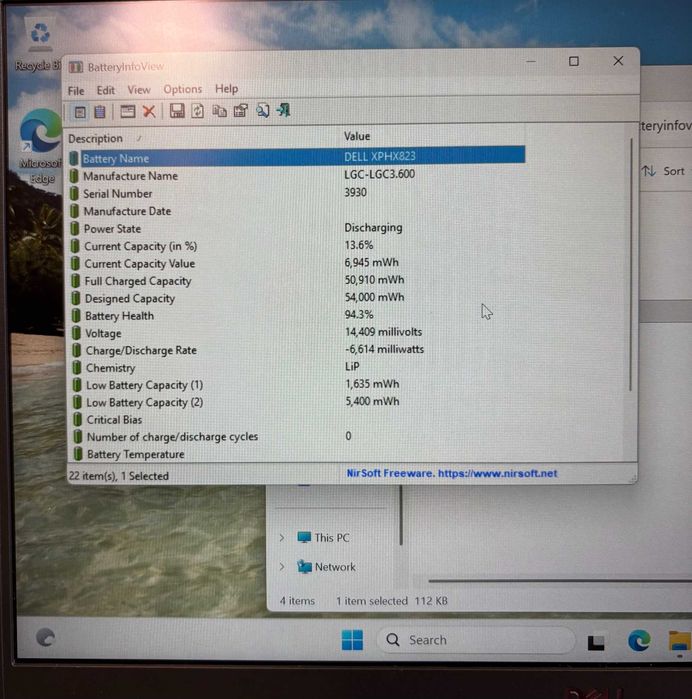
Task: Open Properties from the toolbar icon
Action: pos(241,111)
